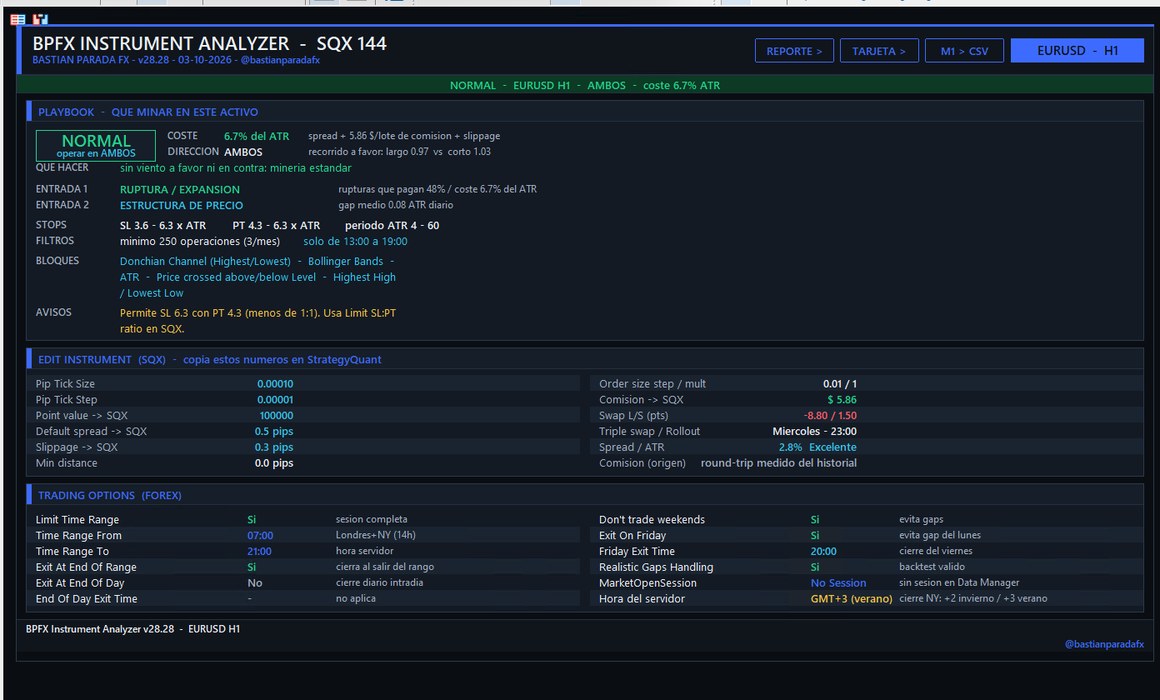The width and height of the screenshot is (1160, 700).
Task: Click the Comision value $ 5.86
Action: coord(842,400)
